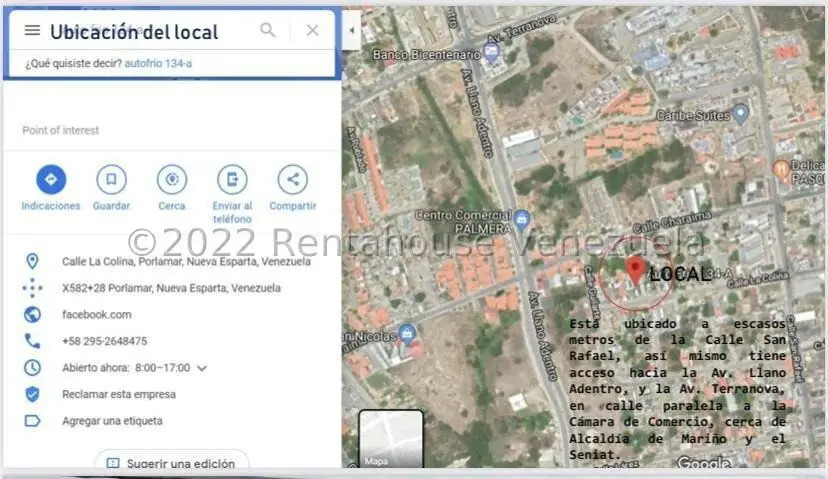Click the magnifier search icon
The width and height of the screenshot is (828, 479).
tap(268, 30)
